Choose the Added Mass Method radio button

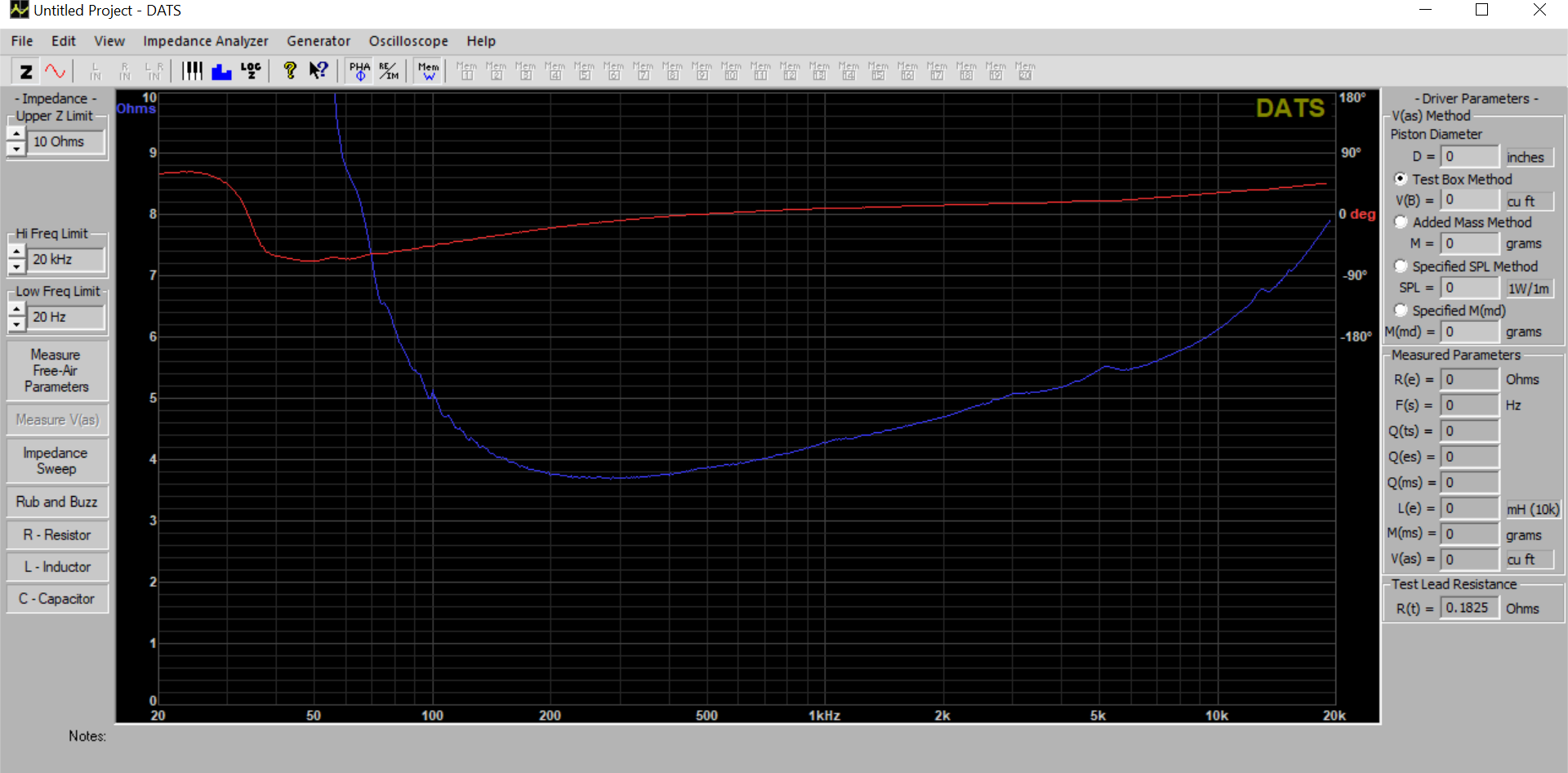tap(1401, 222)
